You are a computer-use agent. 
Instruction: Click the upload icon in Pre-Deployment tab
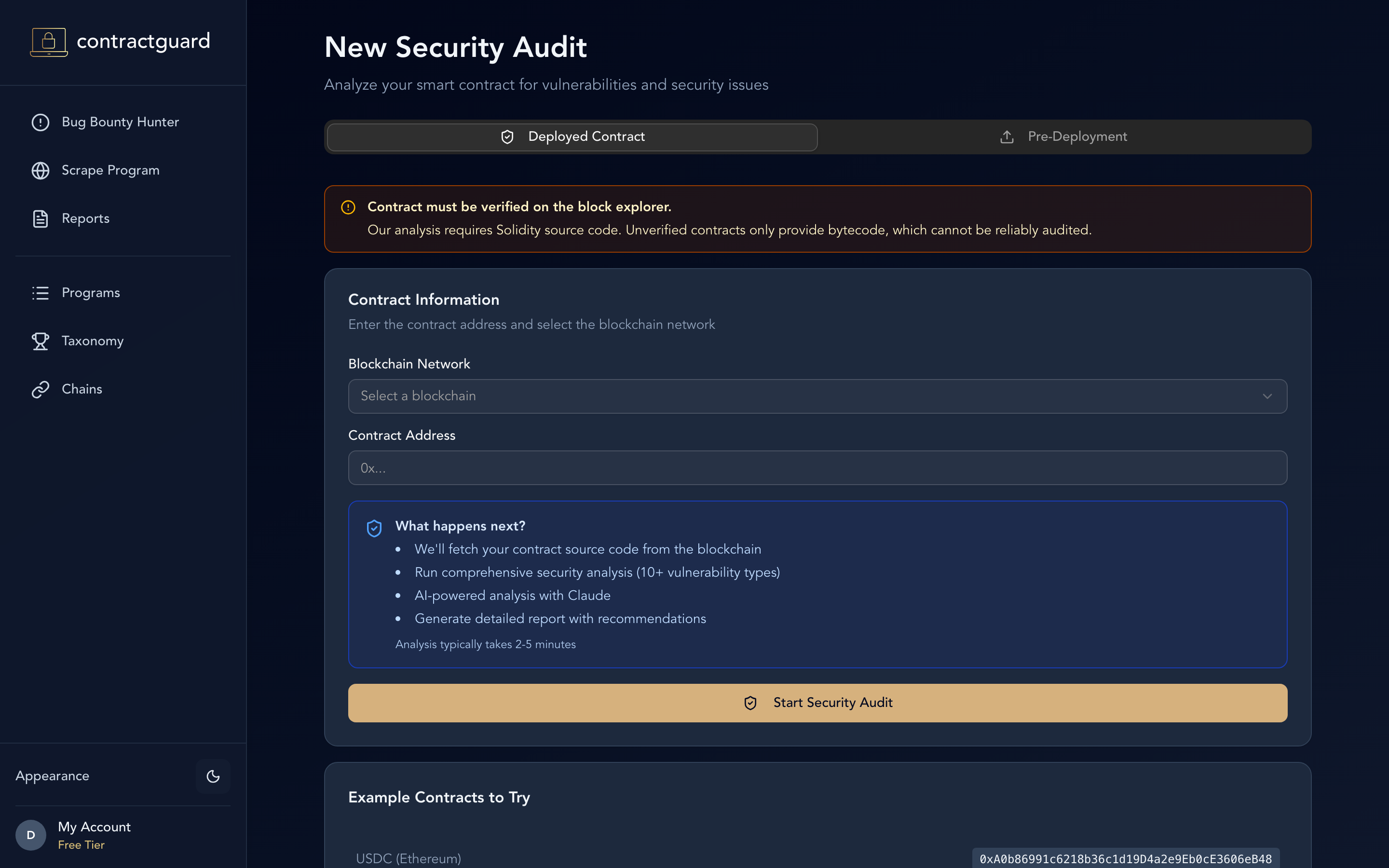point(1007,136)
